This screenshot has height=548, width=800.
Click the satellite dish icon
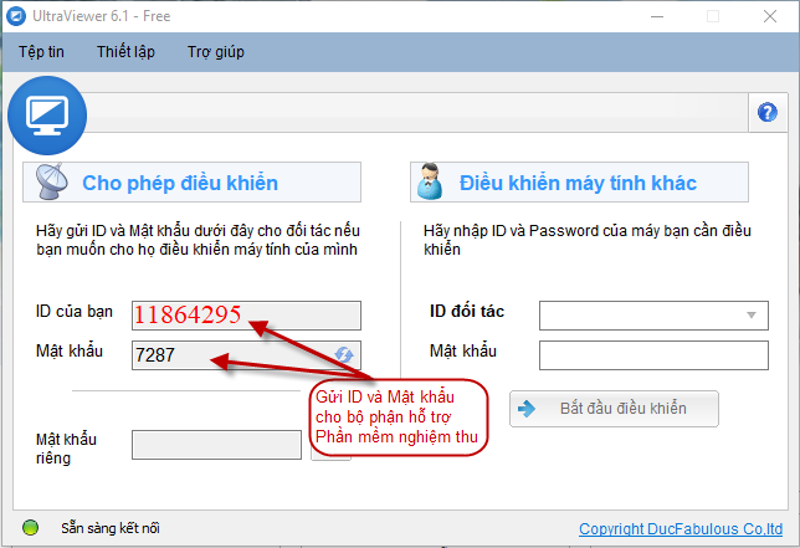pyautogui.click(x=52, y=182)
